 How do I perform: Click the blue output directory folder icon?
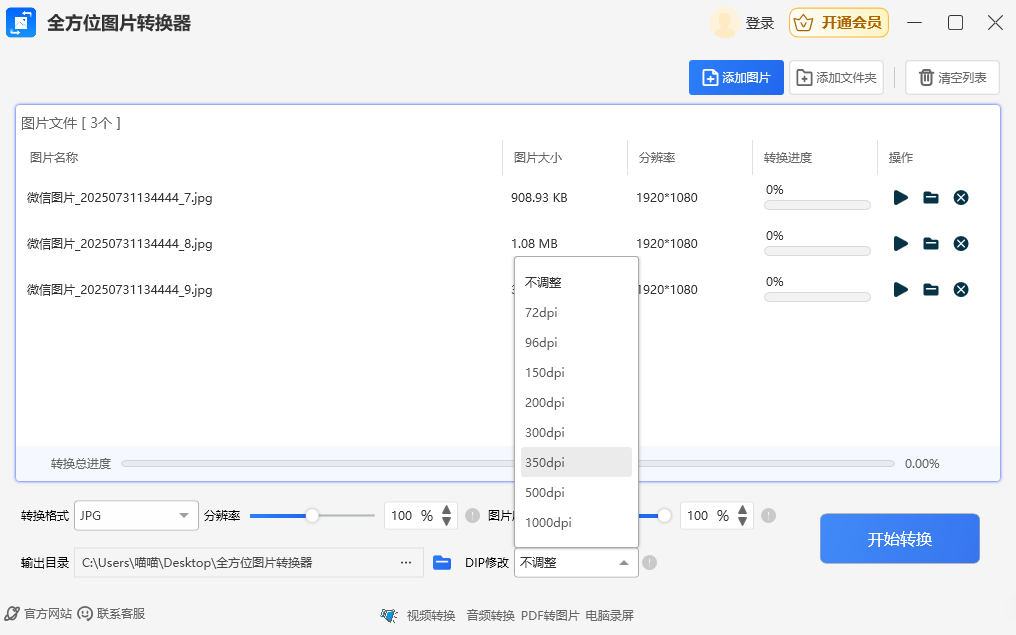tap(442, 563)
